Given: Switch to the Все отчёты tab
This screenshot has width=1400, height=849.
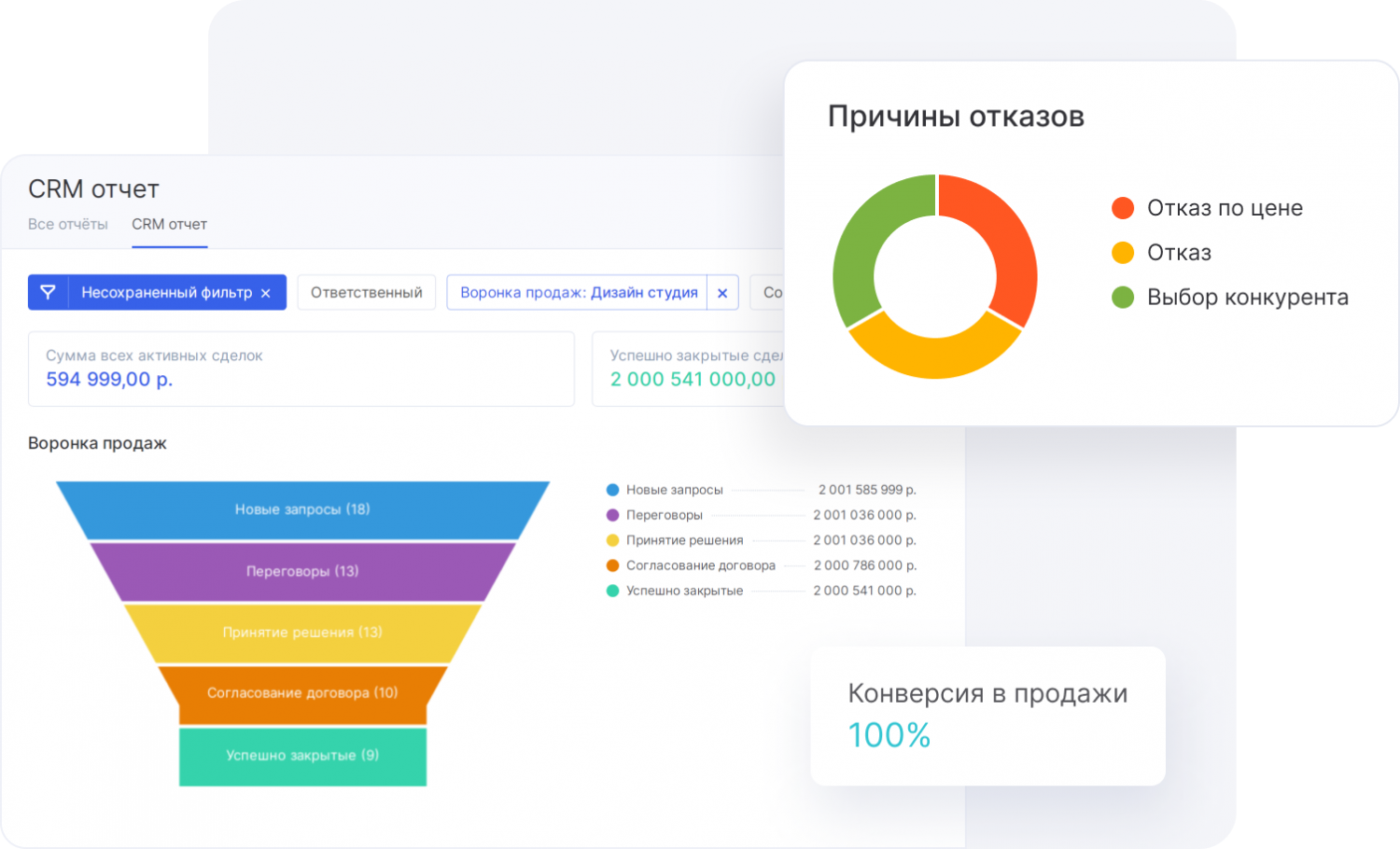Looking at the screenshot, I should [68, 224].
